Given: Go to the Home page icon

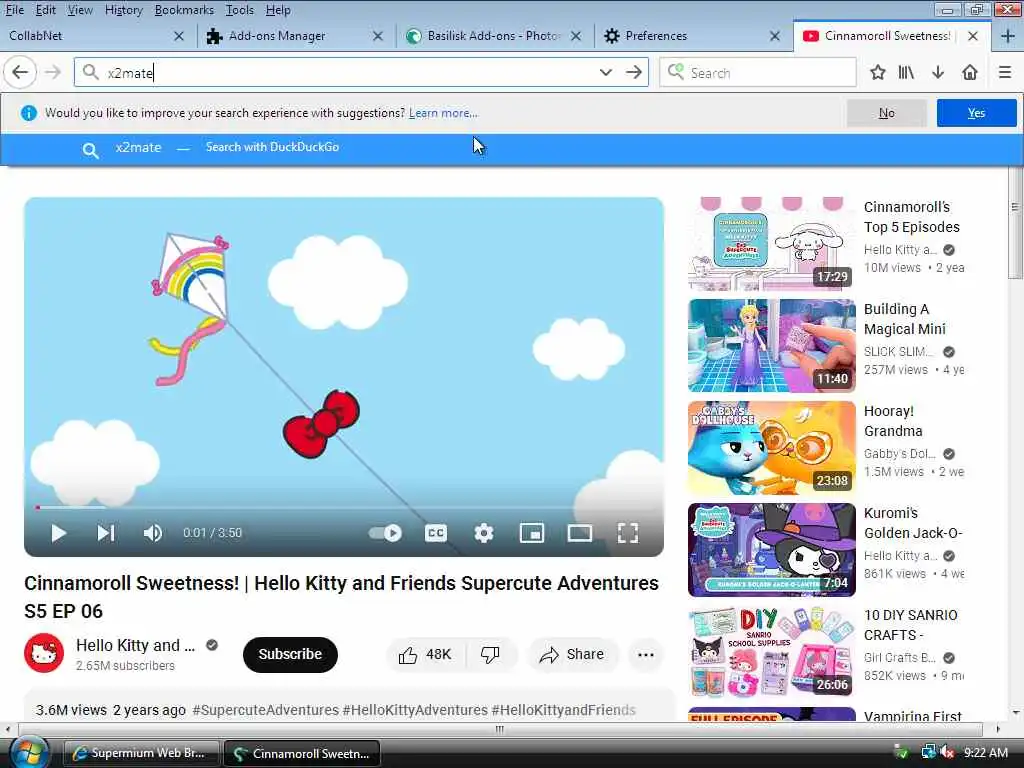Looking at the screenshot, I should coord(970,72).
